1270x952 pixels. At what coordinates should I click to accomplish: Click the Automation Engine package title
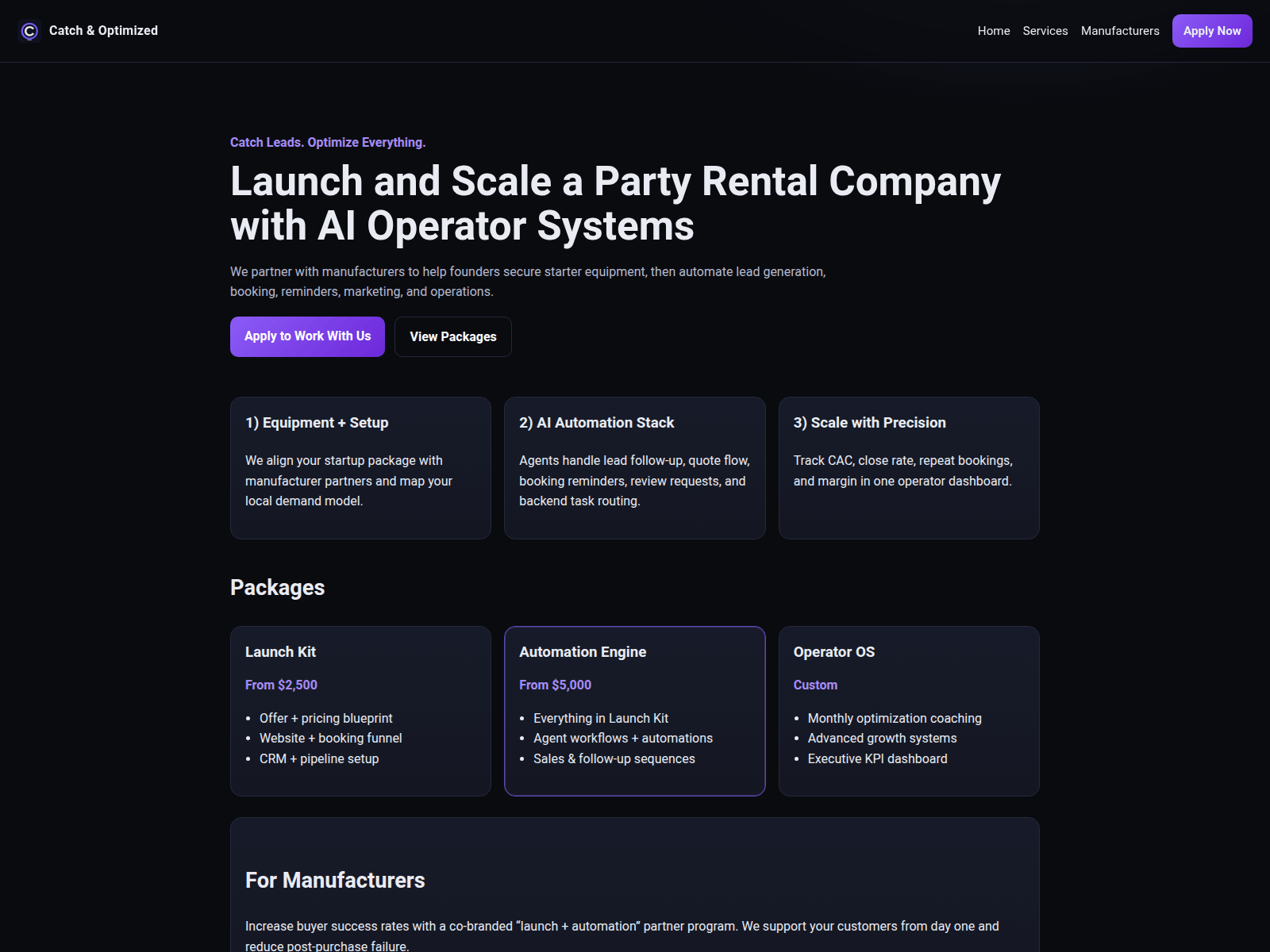click(x=583, y=652)
